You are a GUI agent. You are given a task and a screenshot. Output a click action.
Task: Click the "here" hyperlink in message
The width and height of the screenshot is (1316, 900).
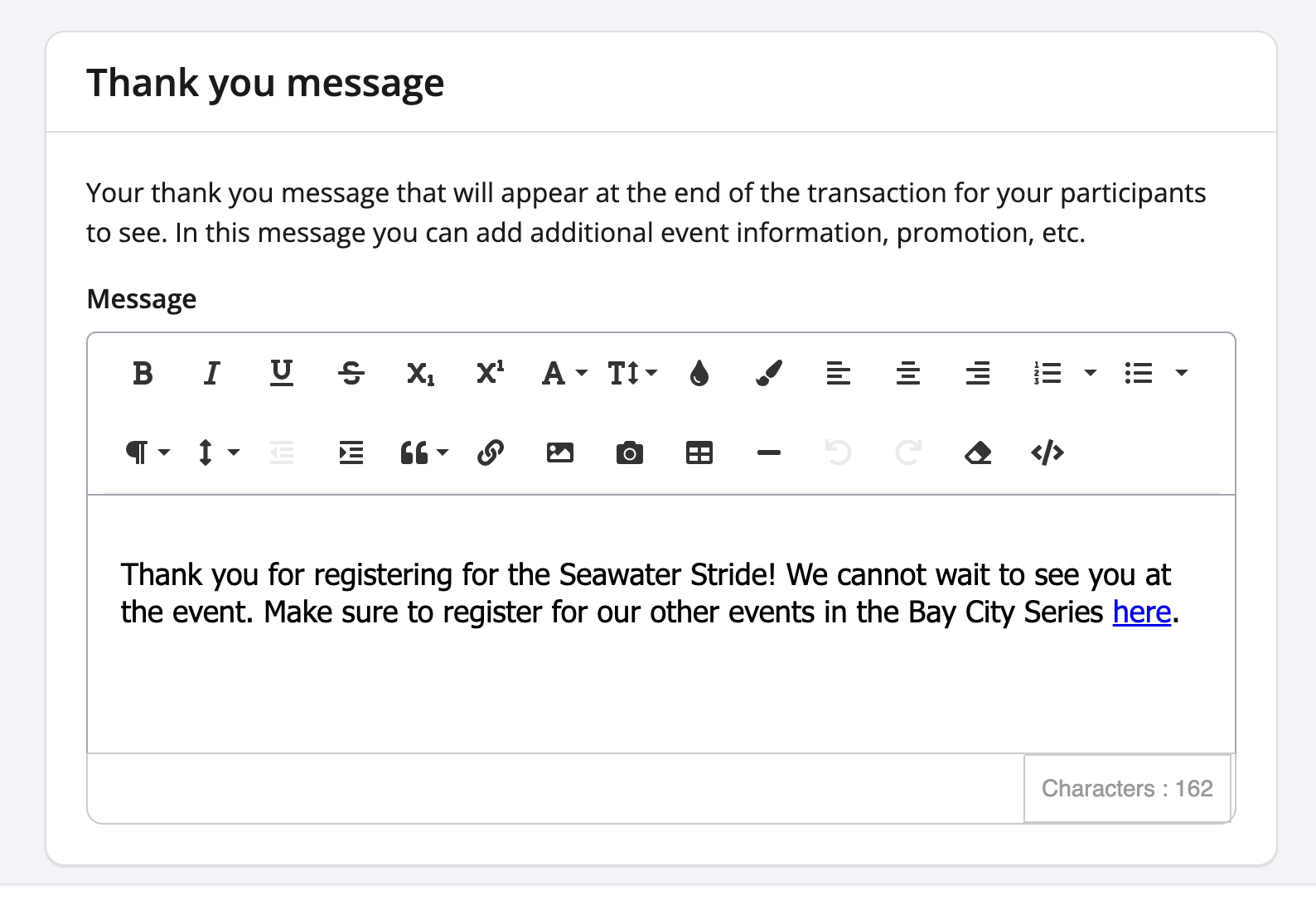(x=1141, y=612)
